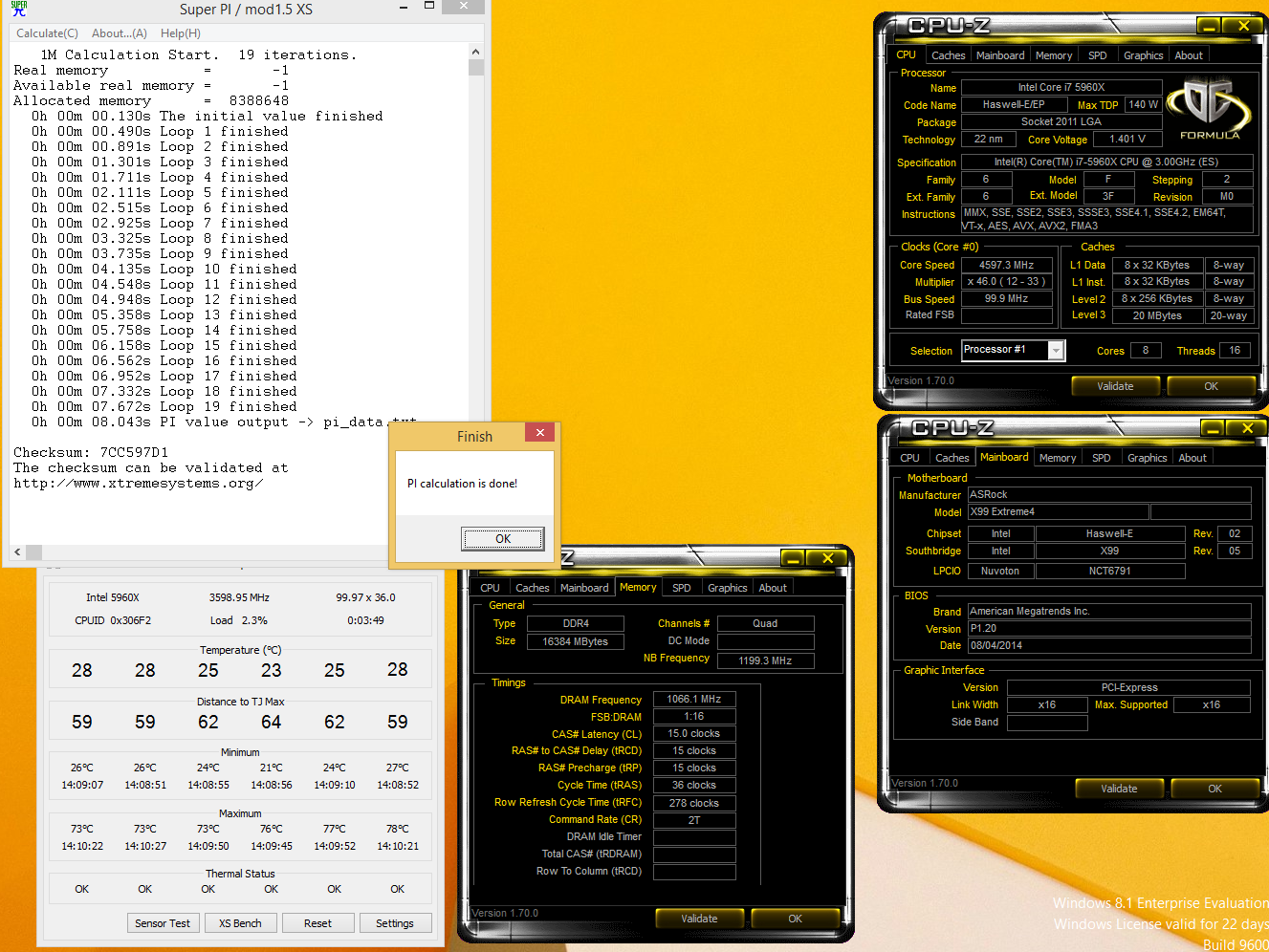Minimize the CPU-Z Memory window

tap(793, 558)
